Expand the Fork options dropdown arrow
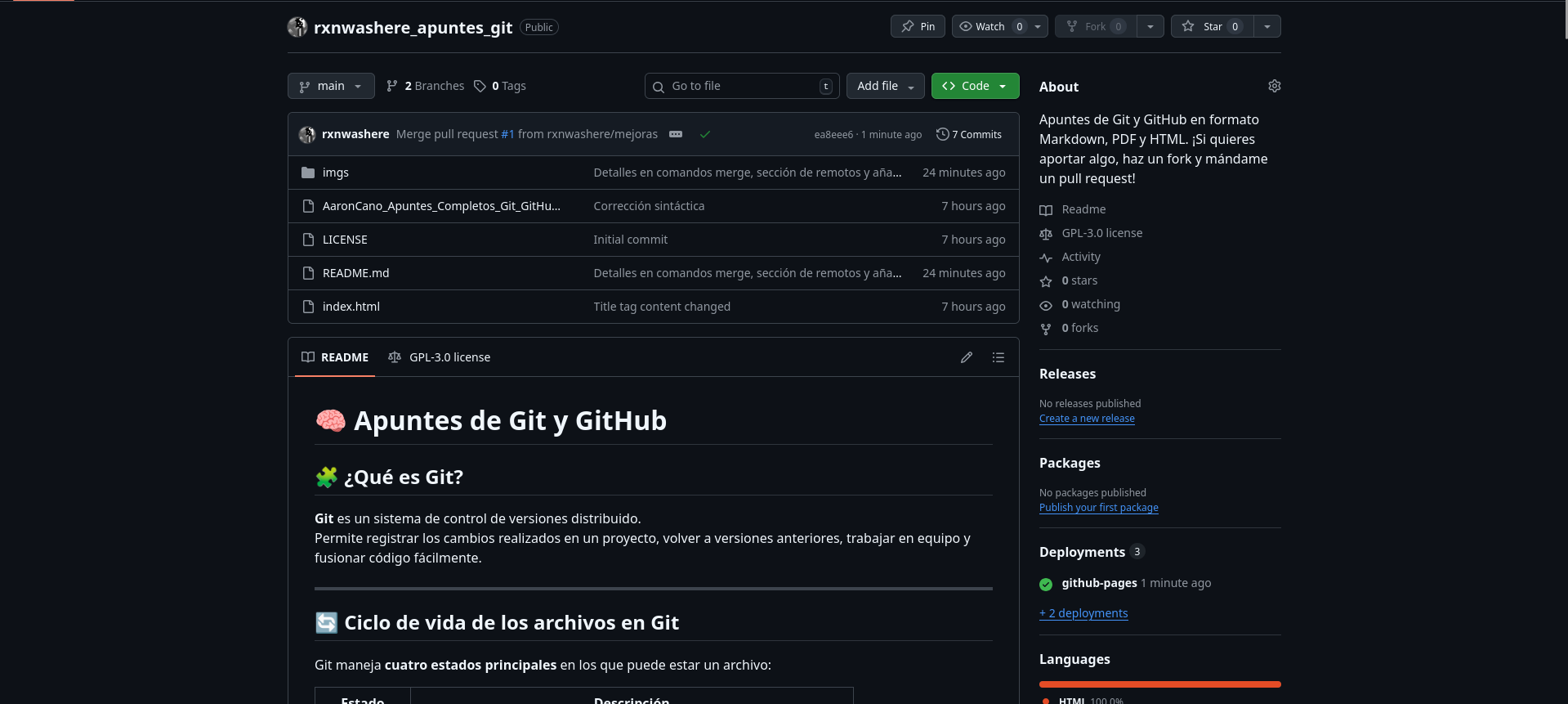The image size is (1568, 704). (x=1150, y=26)
